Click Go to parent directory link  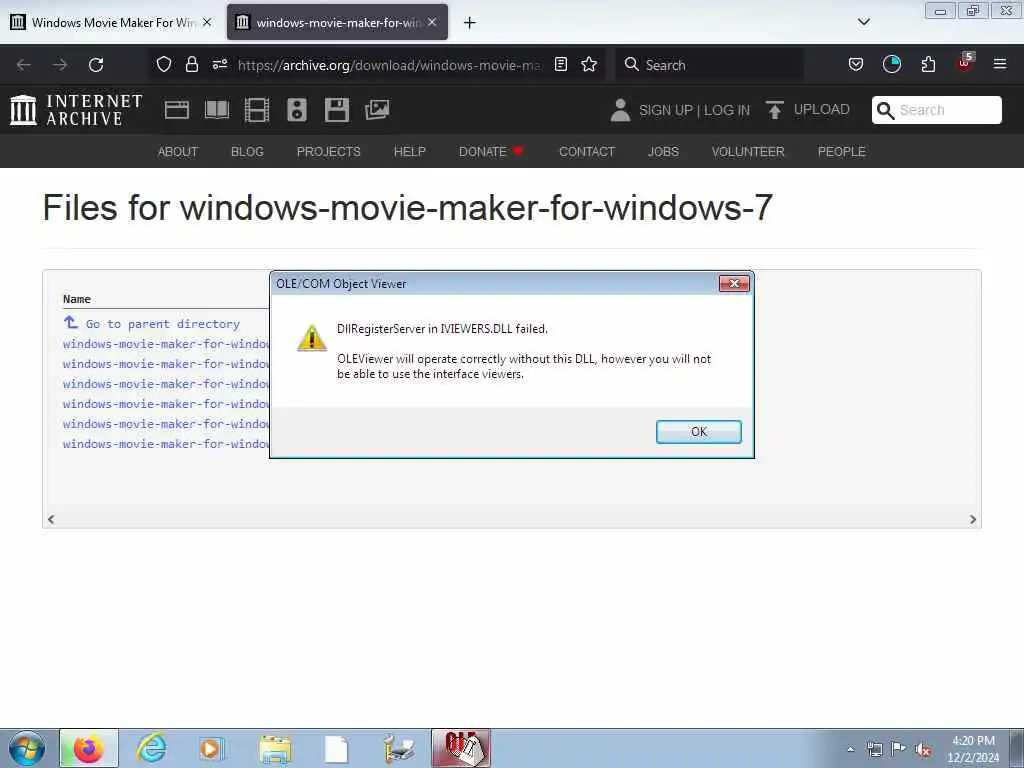click(152, 323)
